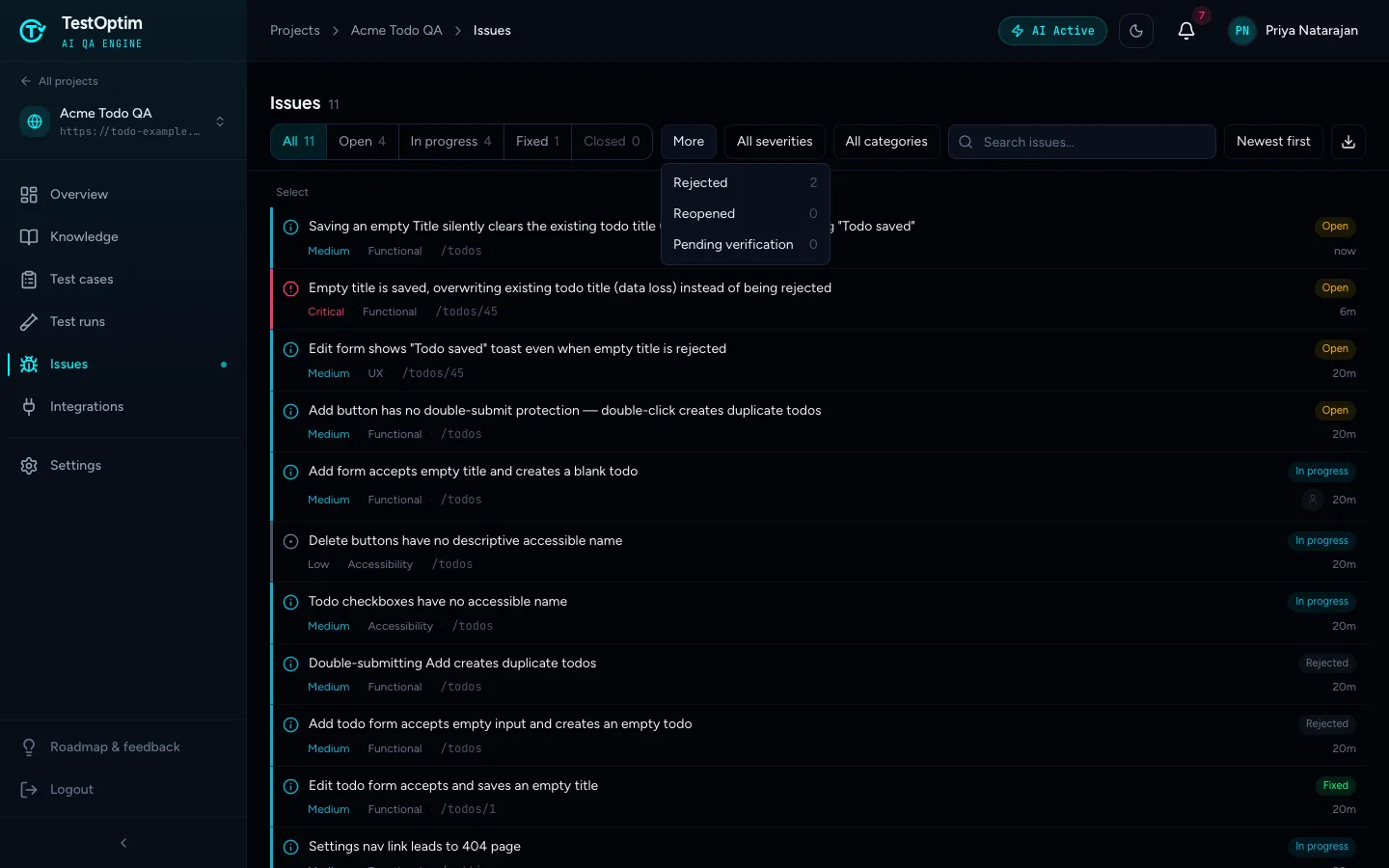The width and height of the screenshot is (1389, 868).
Task: Click the Overview grid icon in sidebar
Action: [x=29, y=195]
